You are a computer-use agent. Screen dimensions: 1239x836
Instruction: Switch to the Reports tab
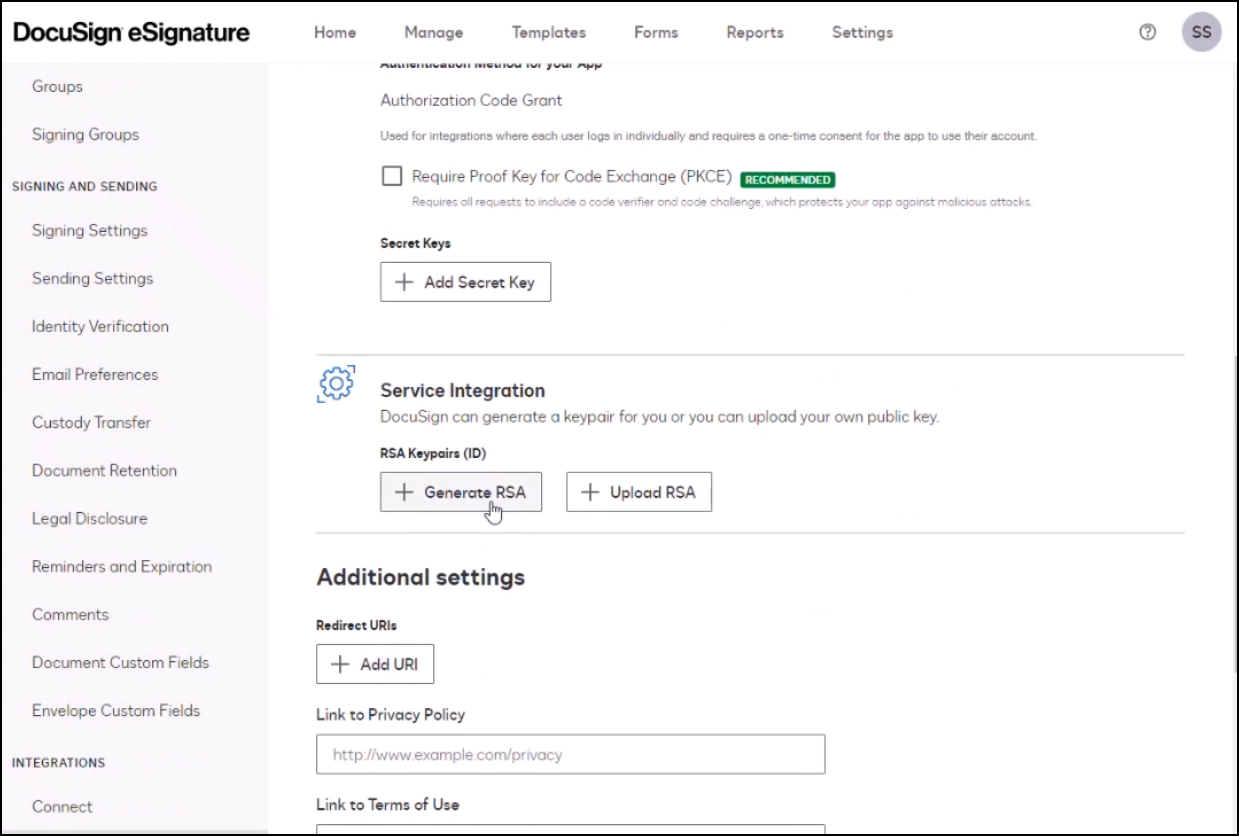755,32
